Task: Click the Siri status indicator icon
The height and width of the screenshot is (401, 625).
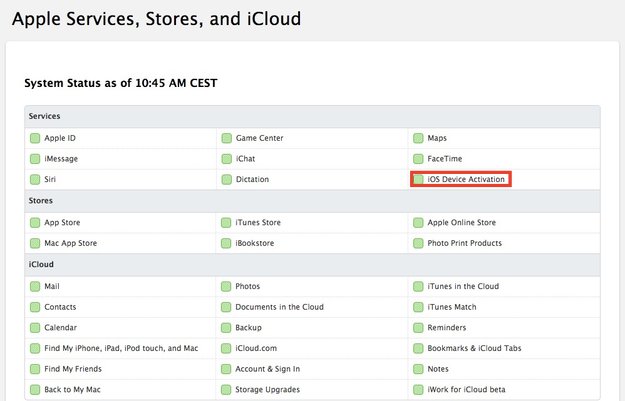Action: click(x=35, y=179)
